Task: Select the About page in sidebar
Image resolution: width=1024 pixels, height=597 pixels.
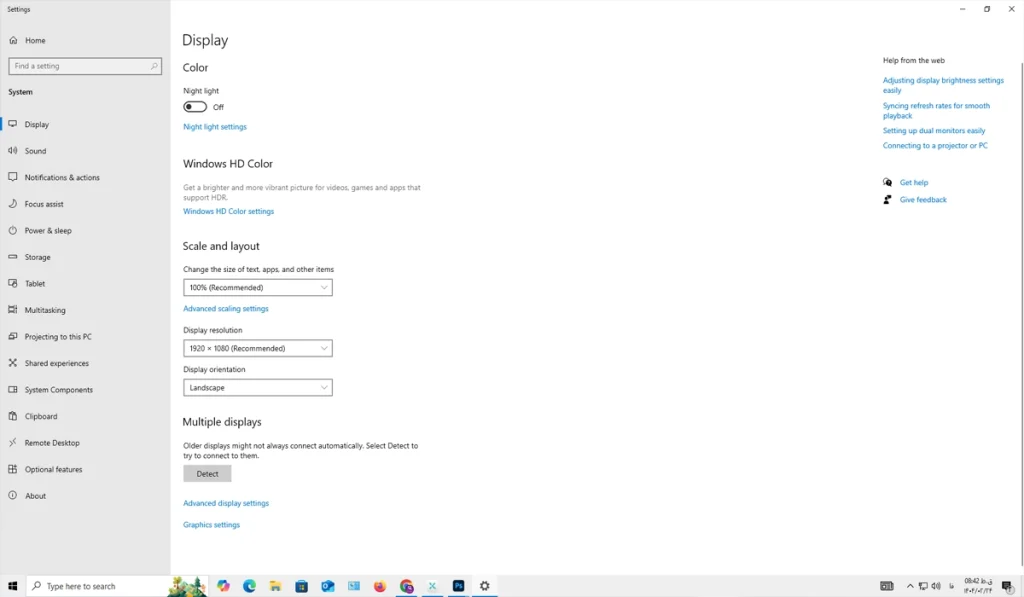Action: point(35,496)
